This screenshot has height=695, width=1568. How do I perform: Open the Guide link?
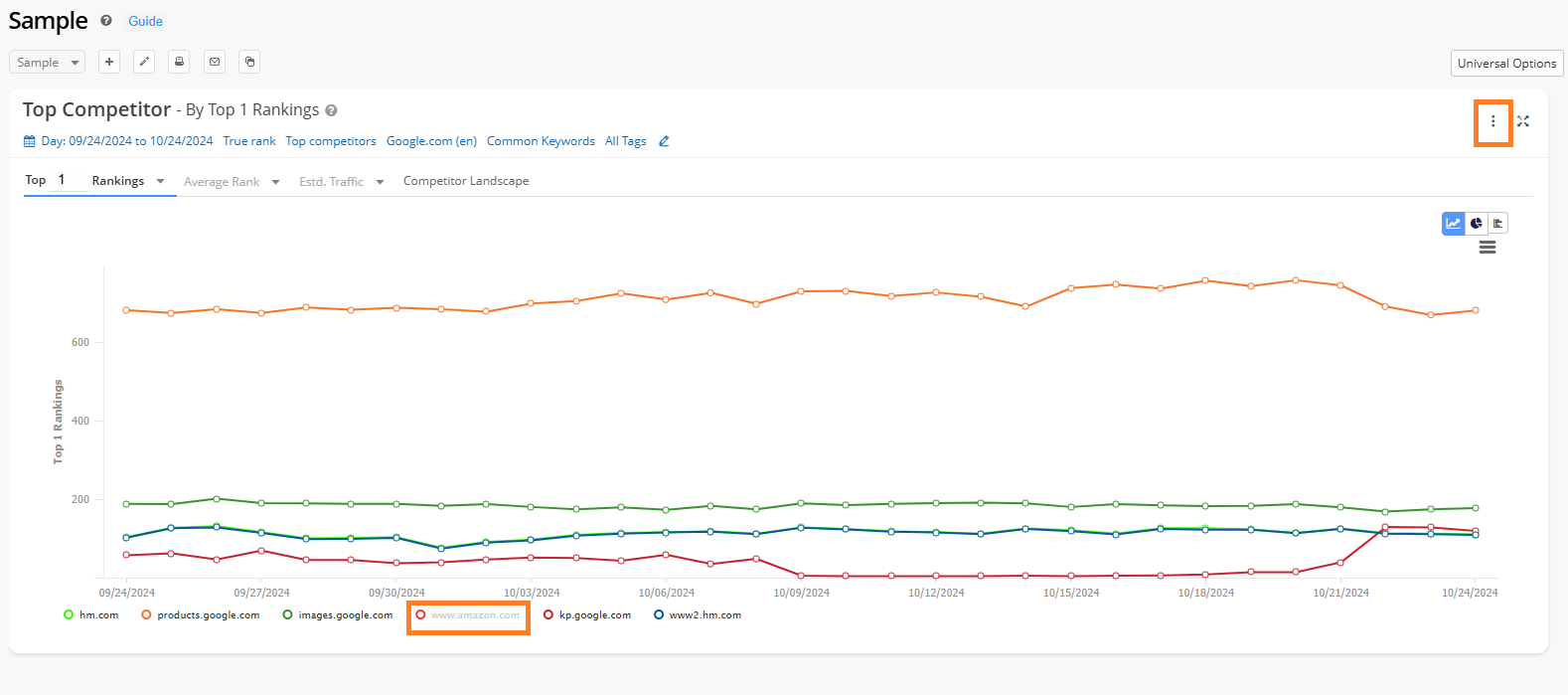[x=145, y=21]
